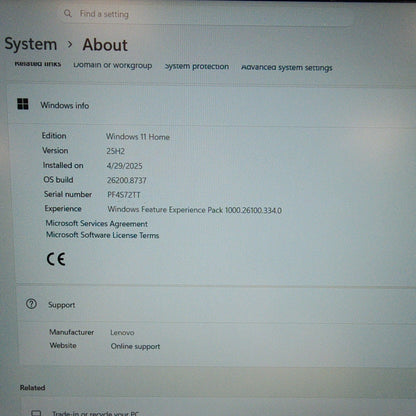Click the Serial number label

(x=68, y=194)
